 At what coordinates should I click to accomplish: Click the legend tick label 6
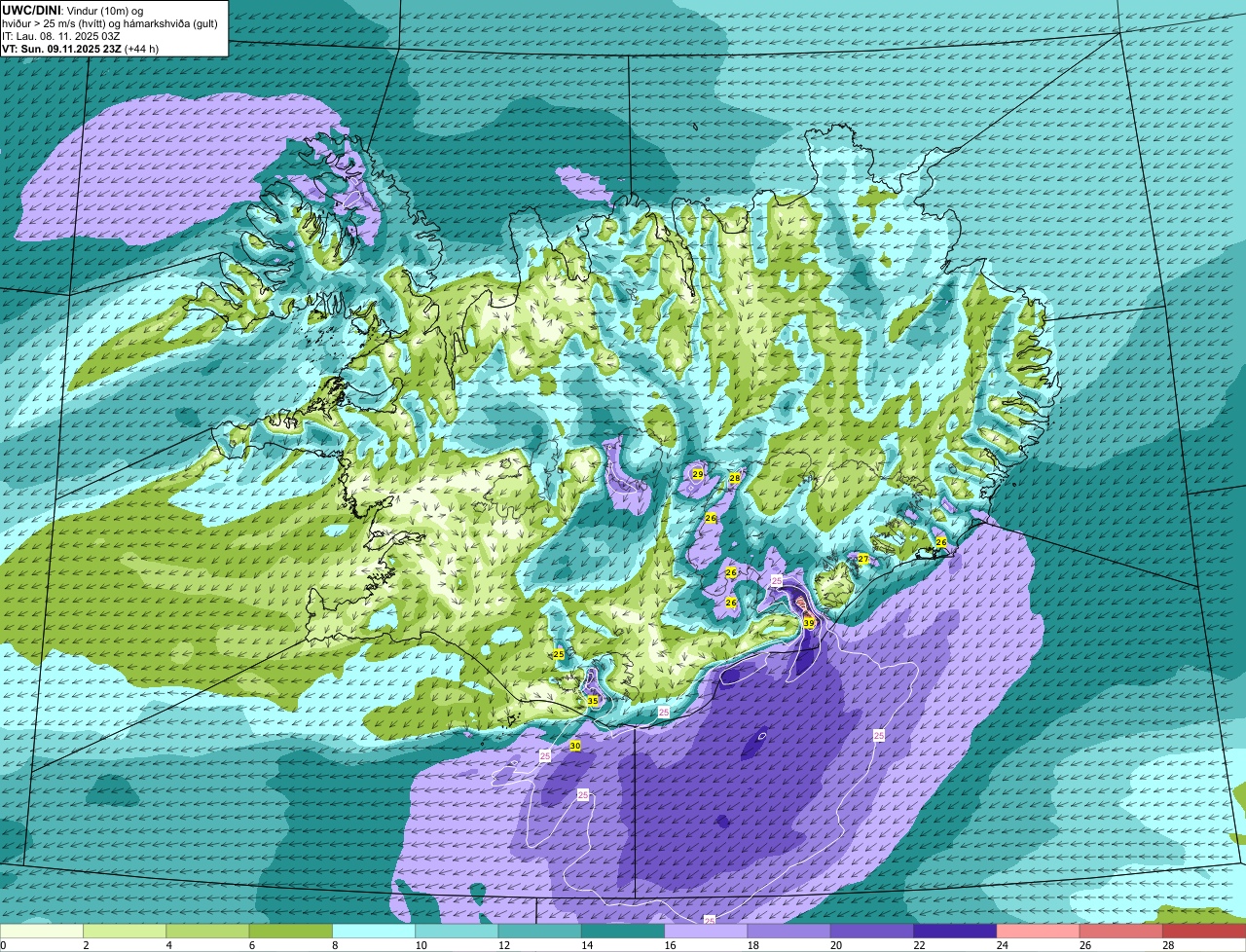coord(251,945)
